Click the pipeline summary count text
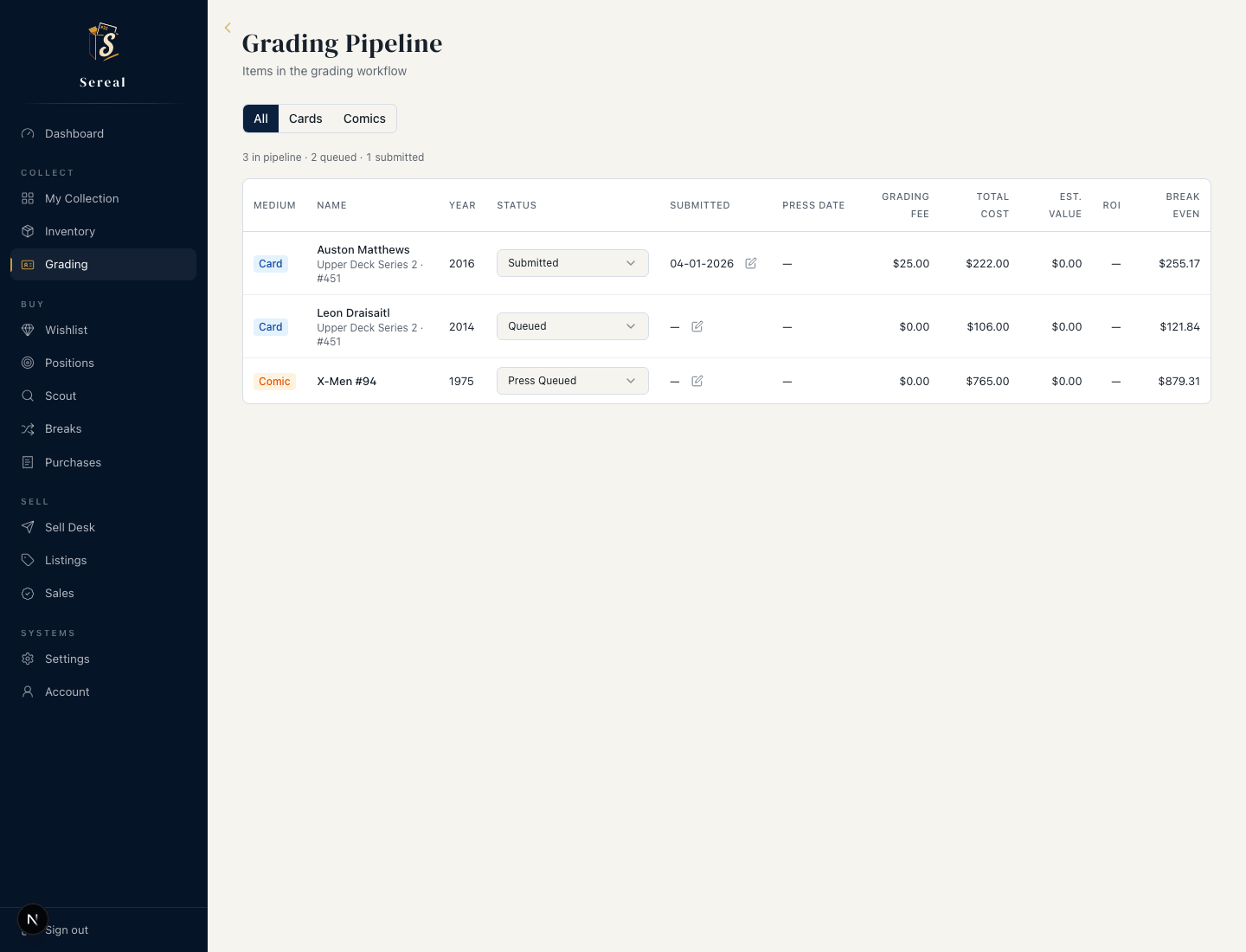Viewport: 1246px width, 952px height. click(333, 158)
